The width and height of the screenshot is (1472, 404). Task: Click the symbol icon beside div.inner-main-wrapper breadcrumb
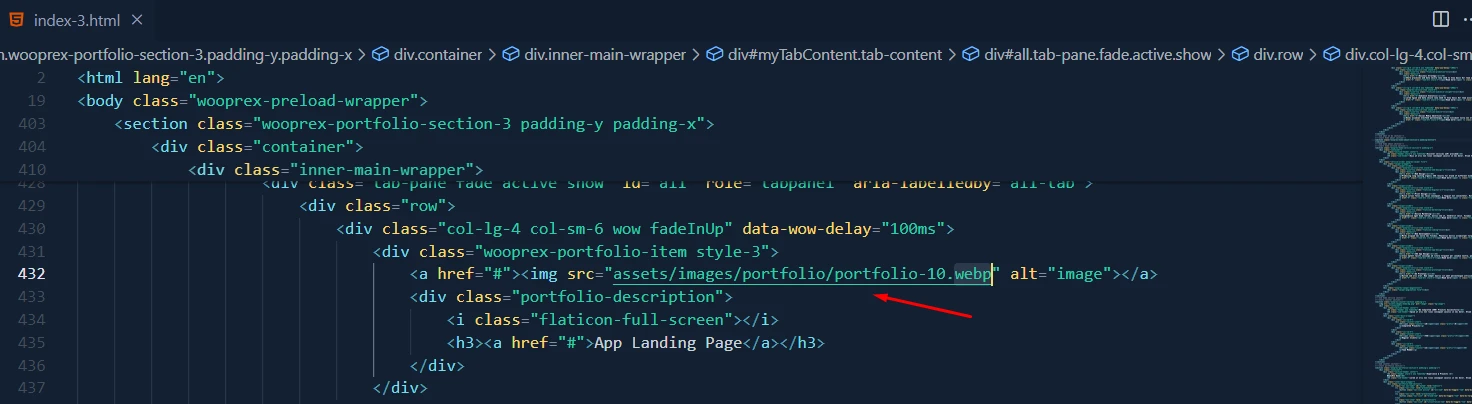tap(511, 55)
